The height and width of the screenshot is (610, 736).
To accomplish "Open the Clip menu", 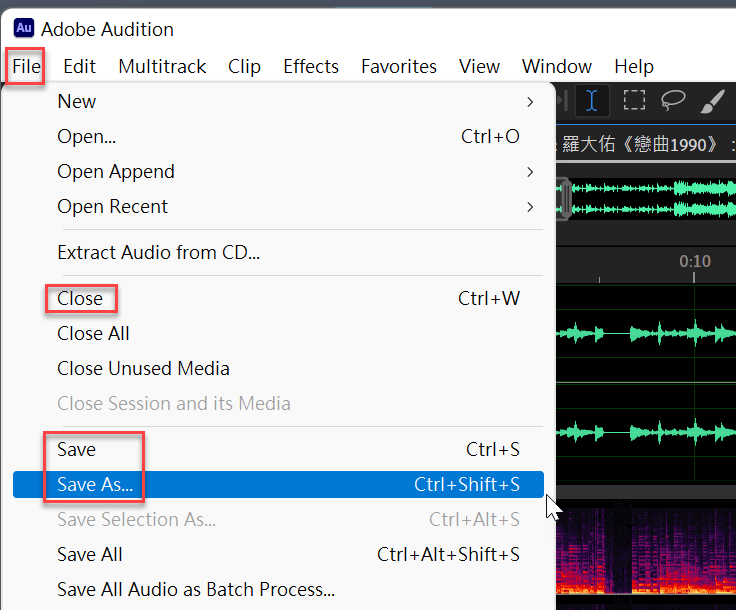I will [244, 66].
